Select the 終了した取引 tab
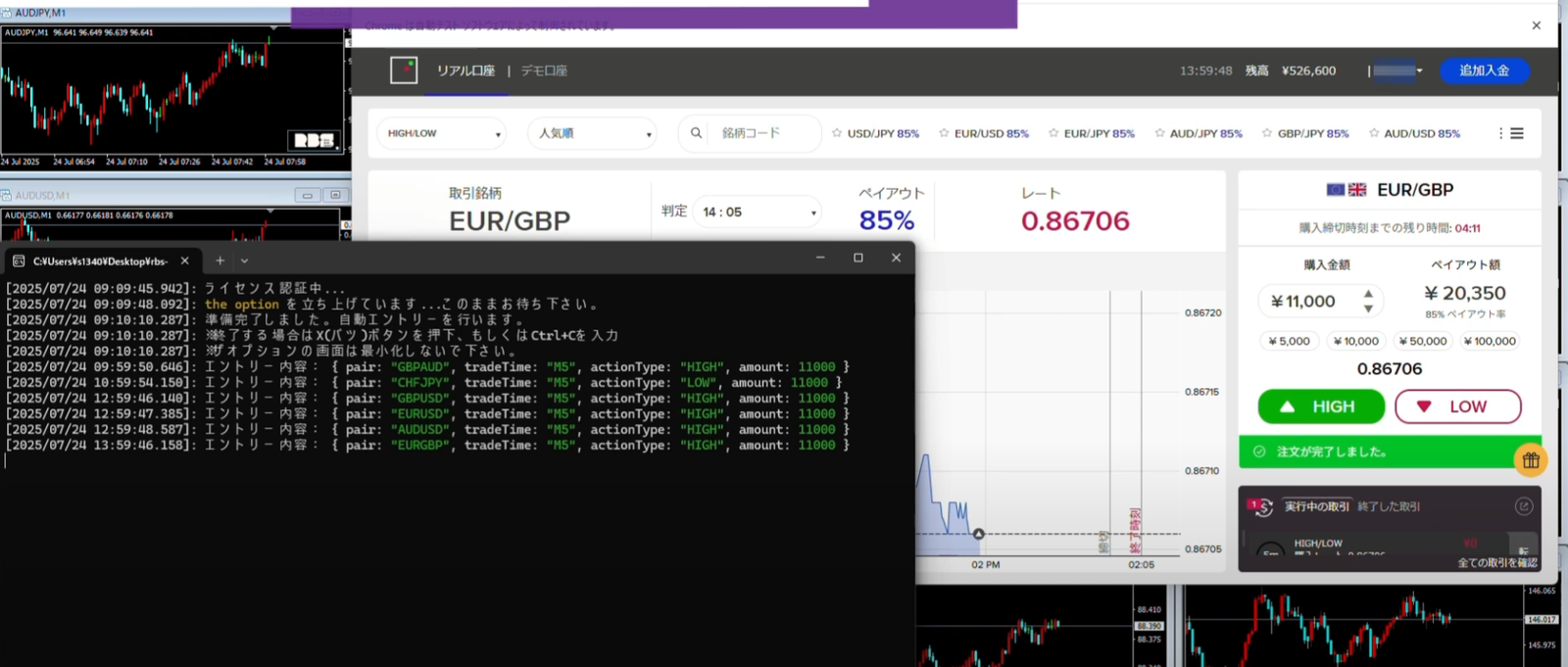The image size is (1568, 667). tap(1389, 506)
